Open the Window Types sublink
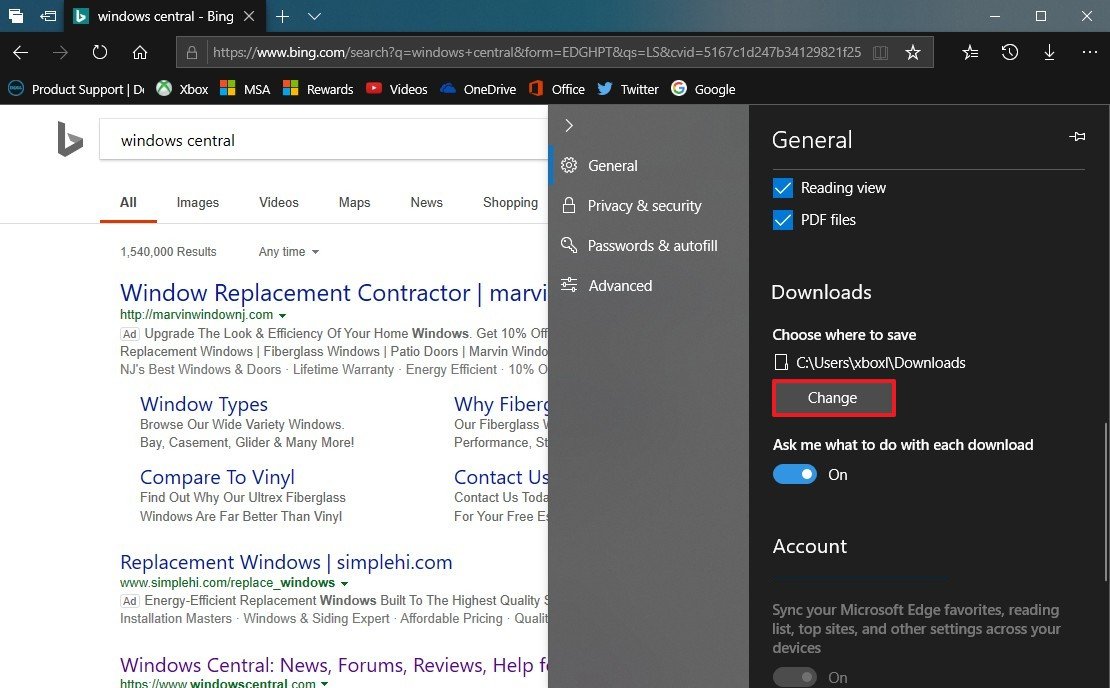Image resolution: width=1110 pixels, height=688 pixels. (204, 404)
